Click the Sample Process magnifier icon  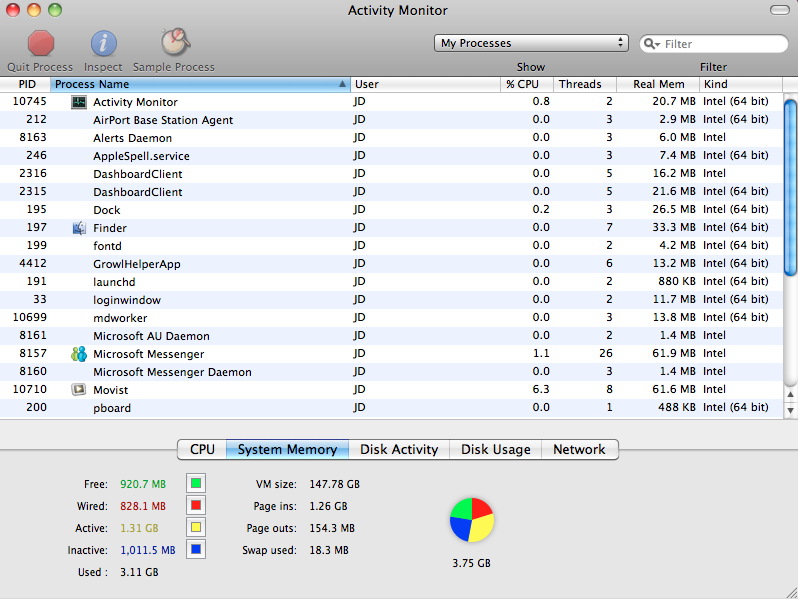click(x=176, y=42)
